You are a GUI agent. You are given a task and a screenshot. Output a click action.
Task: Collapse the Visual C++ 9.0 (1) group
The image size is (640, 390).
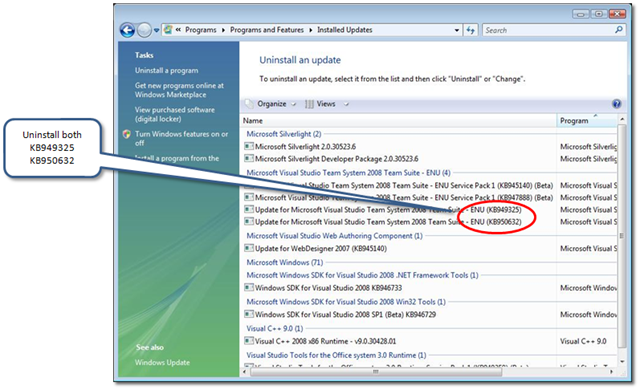coord(274,328)
